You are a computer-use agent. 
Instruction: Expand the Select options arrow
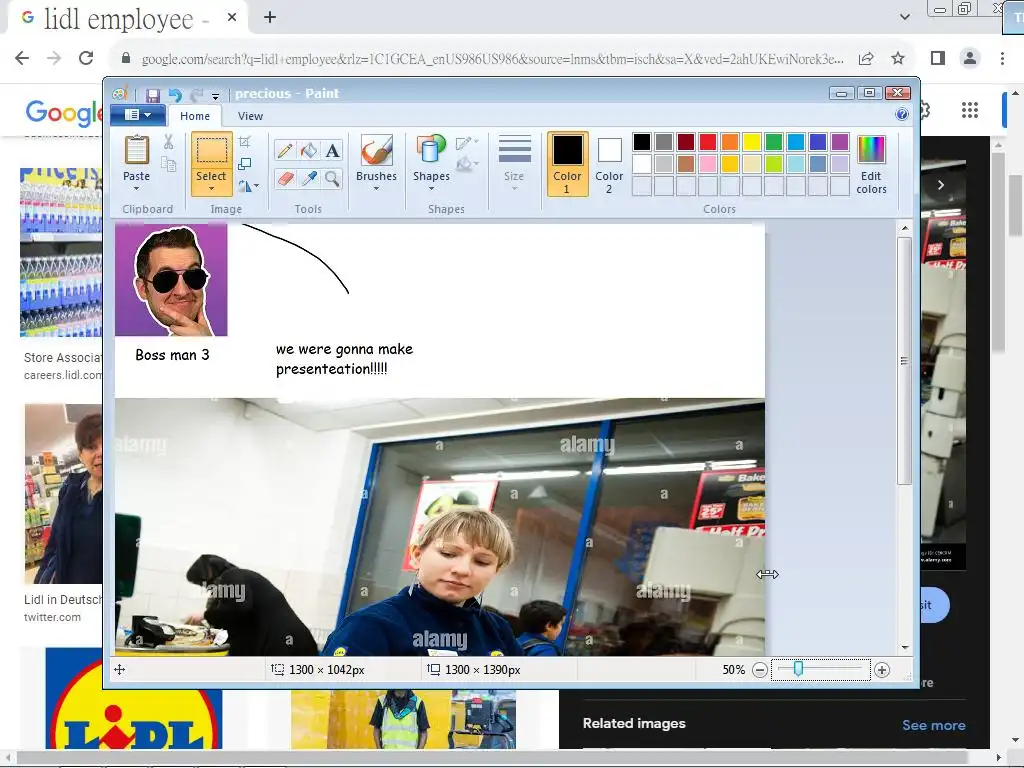pyautogui.click(x=212, y=189)
